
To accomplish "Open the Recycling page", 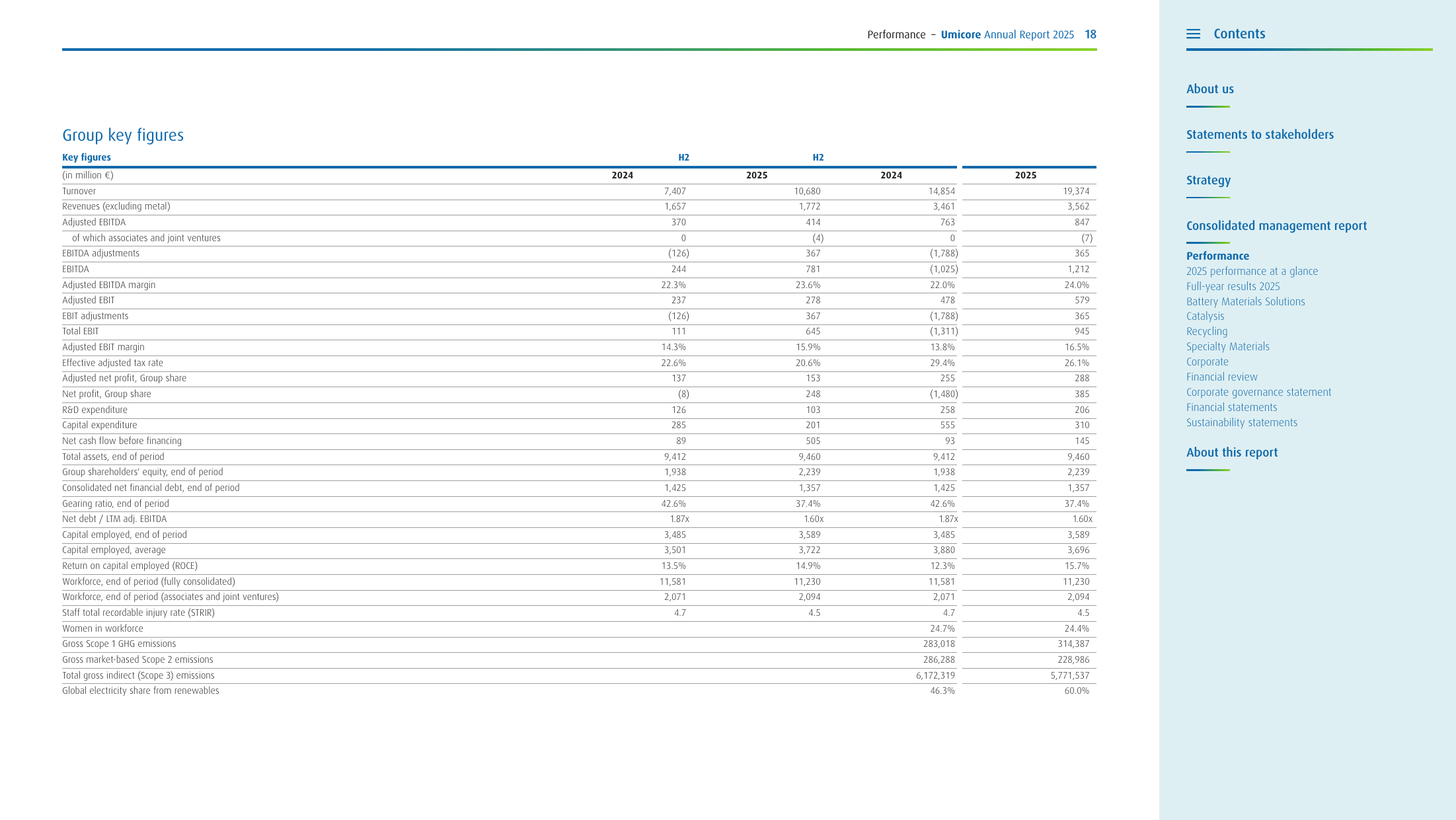I will coord(1207,332).
